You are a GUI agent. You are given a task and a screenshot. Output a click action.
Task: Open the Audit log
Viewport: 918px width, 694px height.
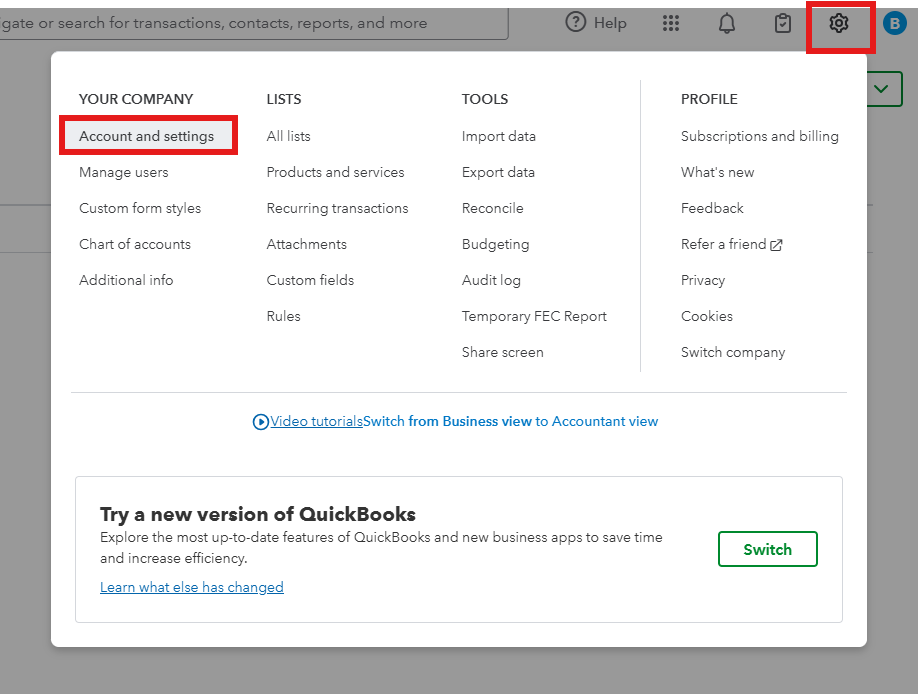491,280
